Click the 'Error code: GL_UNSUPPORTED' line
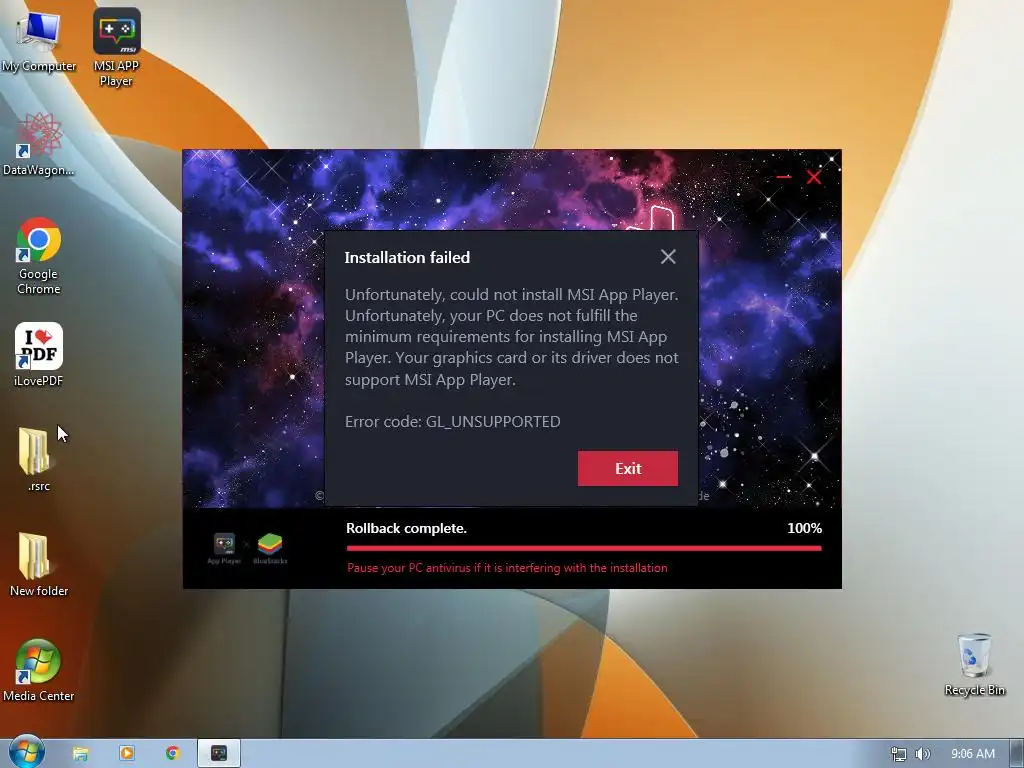This screenshot has height=768, width=1024. 453,421
